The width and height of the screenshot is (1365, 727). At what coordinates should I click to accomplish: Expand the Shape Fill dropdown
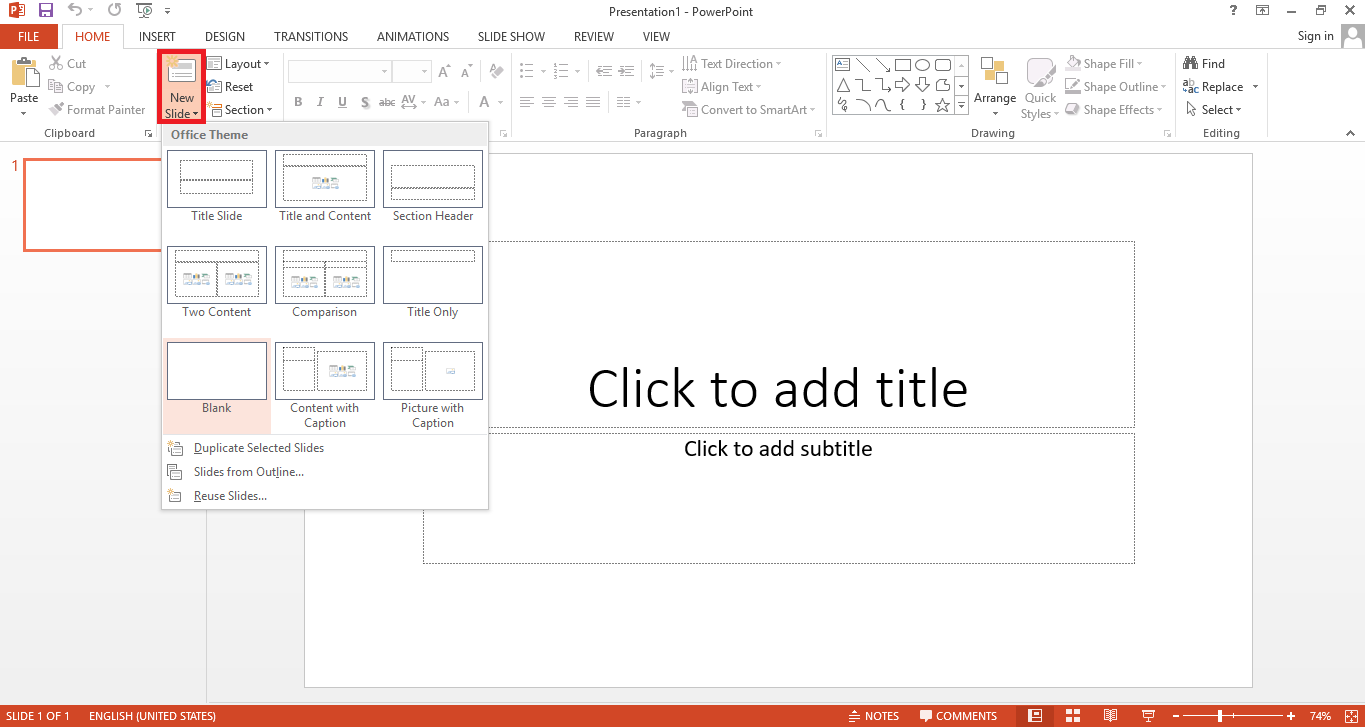(1104, 63)
